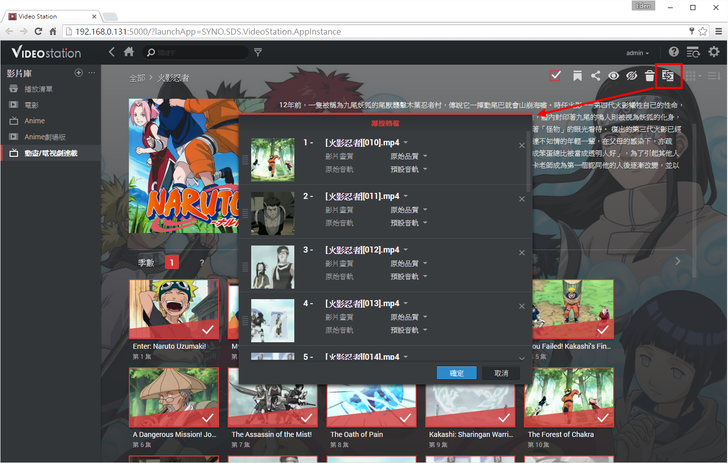Image resolution: width=728 pixels, height=463 pixels.
Task: Reload the browser page
Action: click(x=38, y=32)
